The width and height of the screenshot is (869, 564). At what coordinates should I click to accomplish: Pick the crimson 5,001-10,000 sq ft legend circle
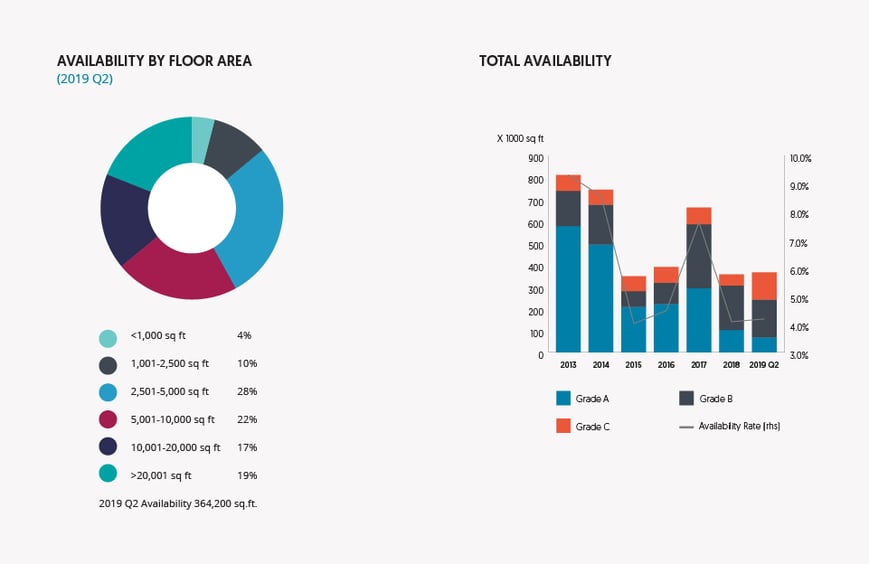107,420
